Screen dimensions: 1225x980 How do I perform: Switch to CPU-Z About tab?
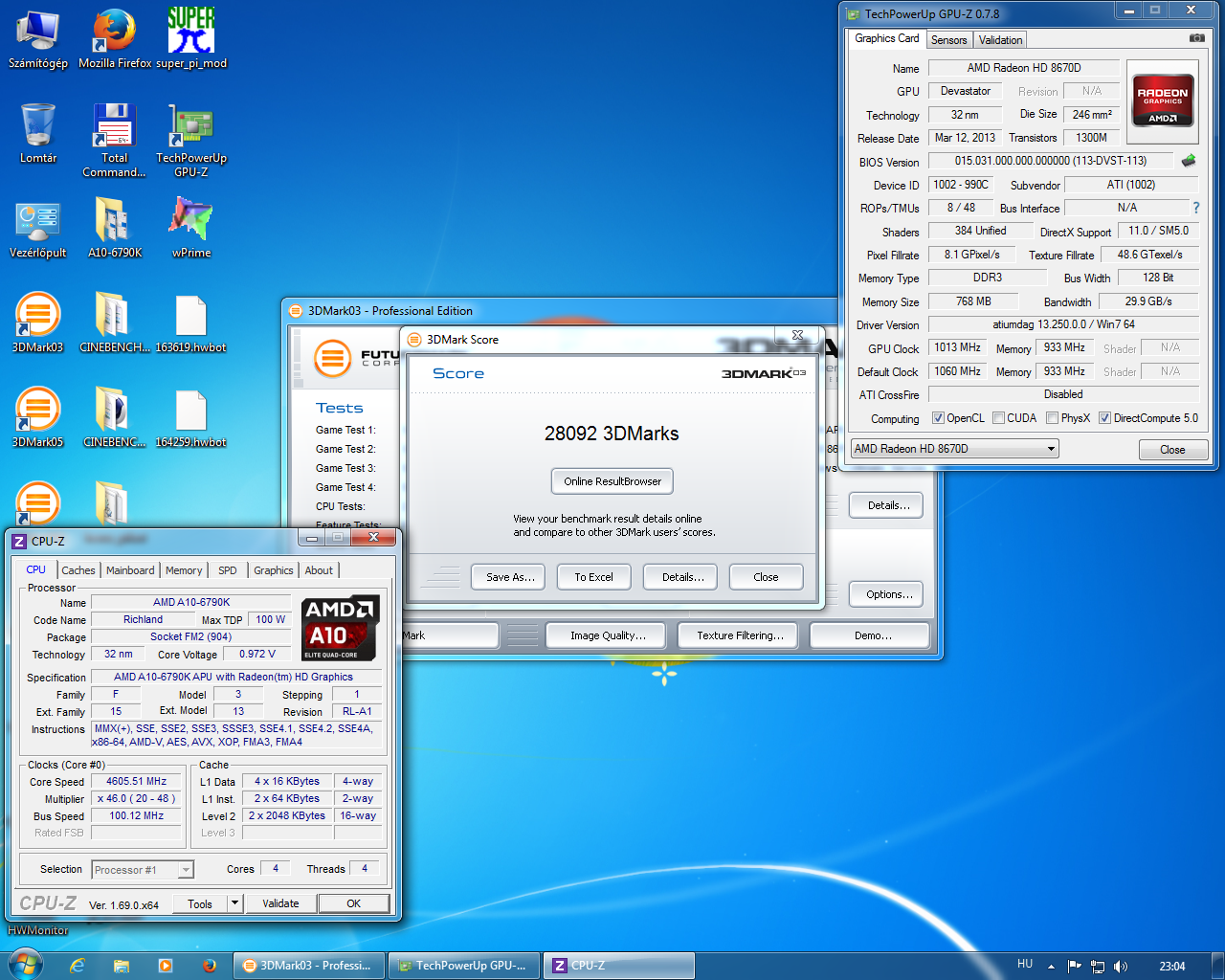tap(319, 570)
